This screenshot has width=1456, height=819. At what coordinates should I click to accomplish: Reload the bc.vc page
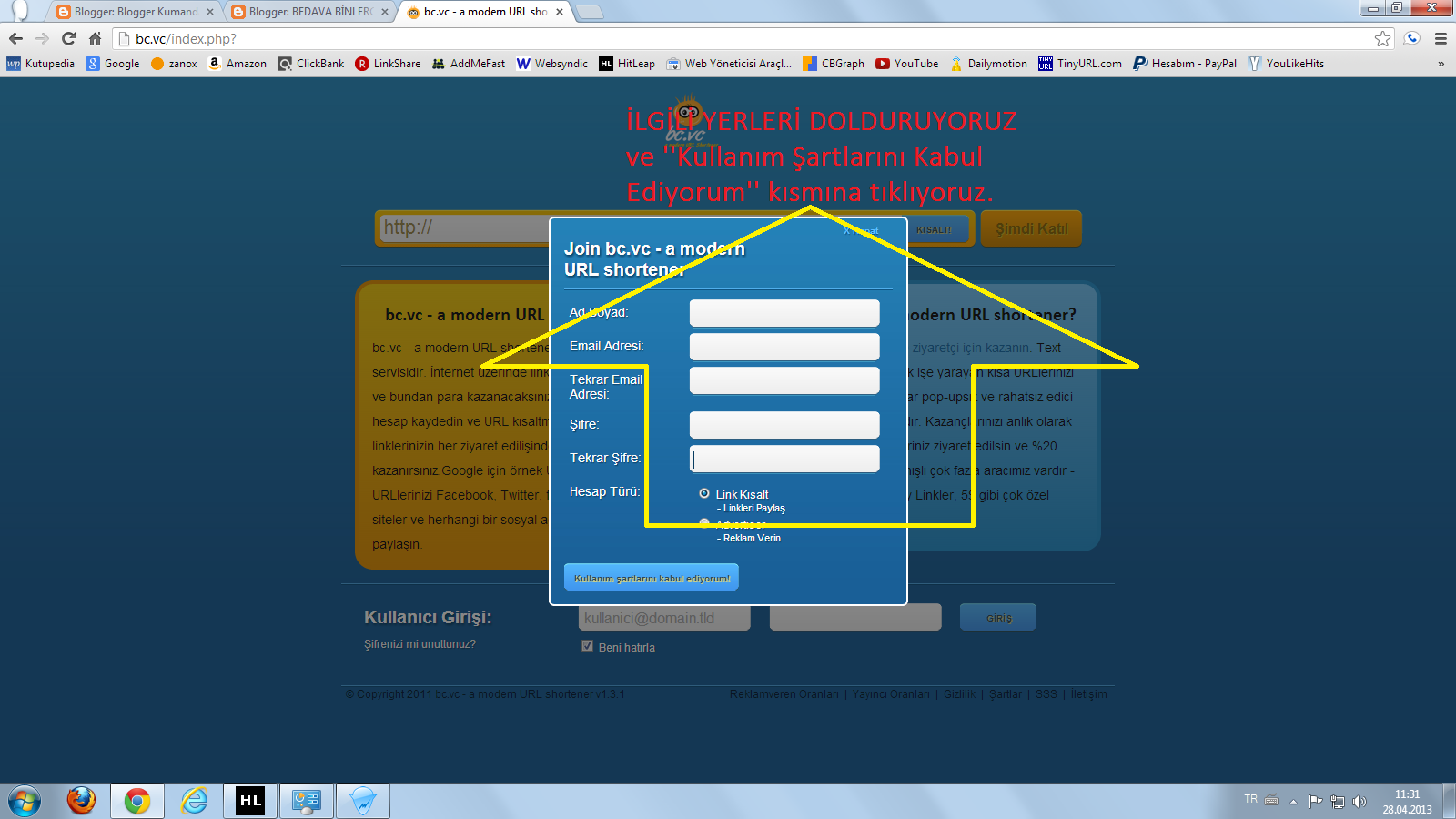(68, 38)
